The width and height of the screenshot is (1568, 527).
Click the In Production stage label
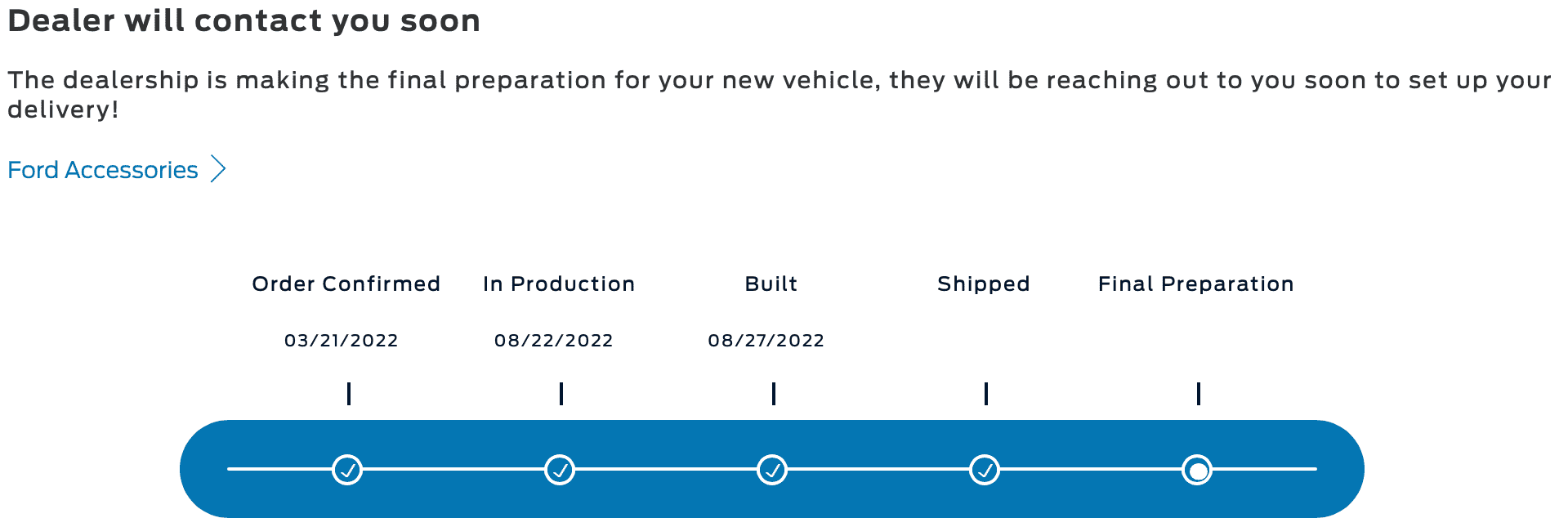(559, 284)
